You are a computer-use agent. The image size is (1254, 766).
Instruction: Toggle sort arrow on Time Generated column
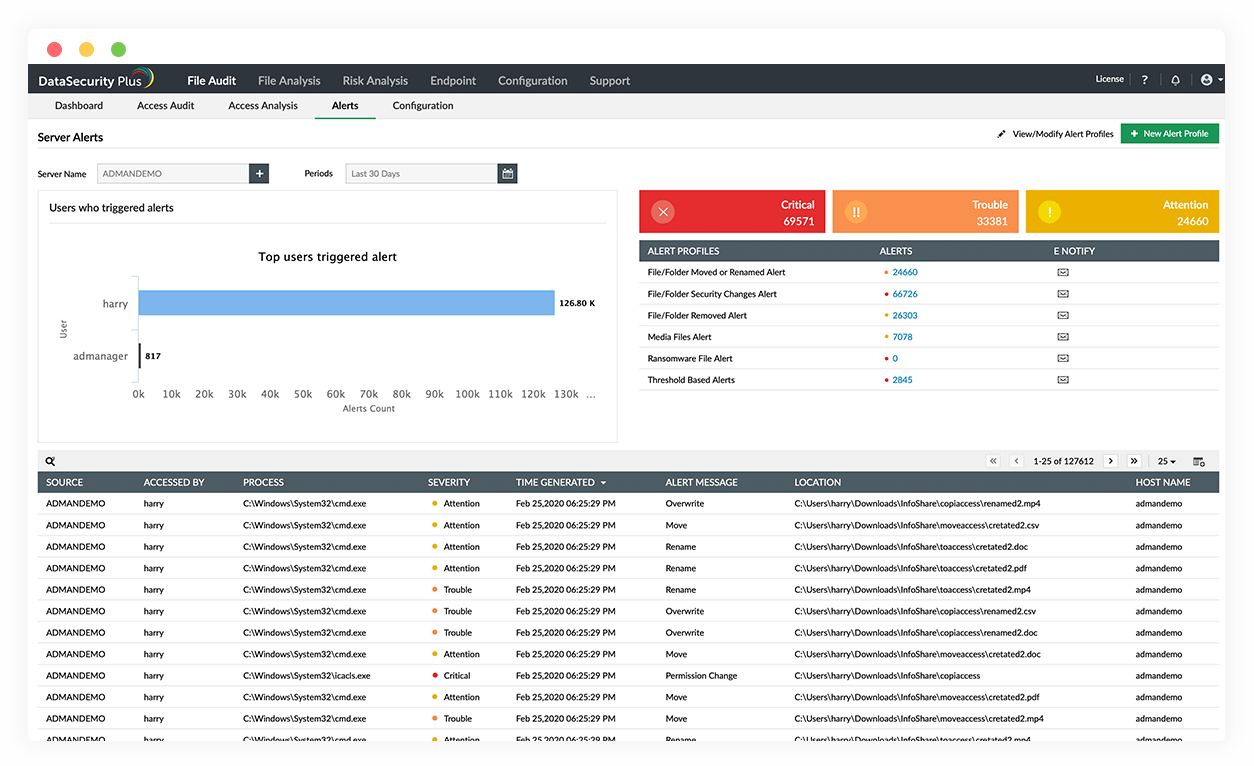[x=603, y=483]
